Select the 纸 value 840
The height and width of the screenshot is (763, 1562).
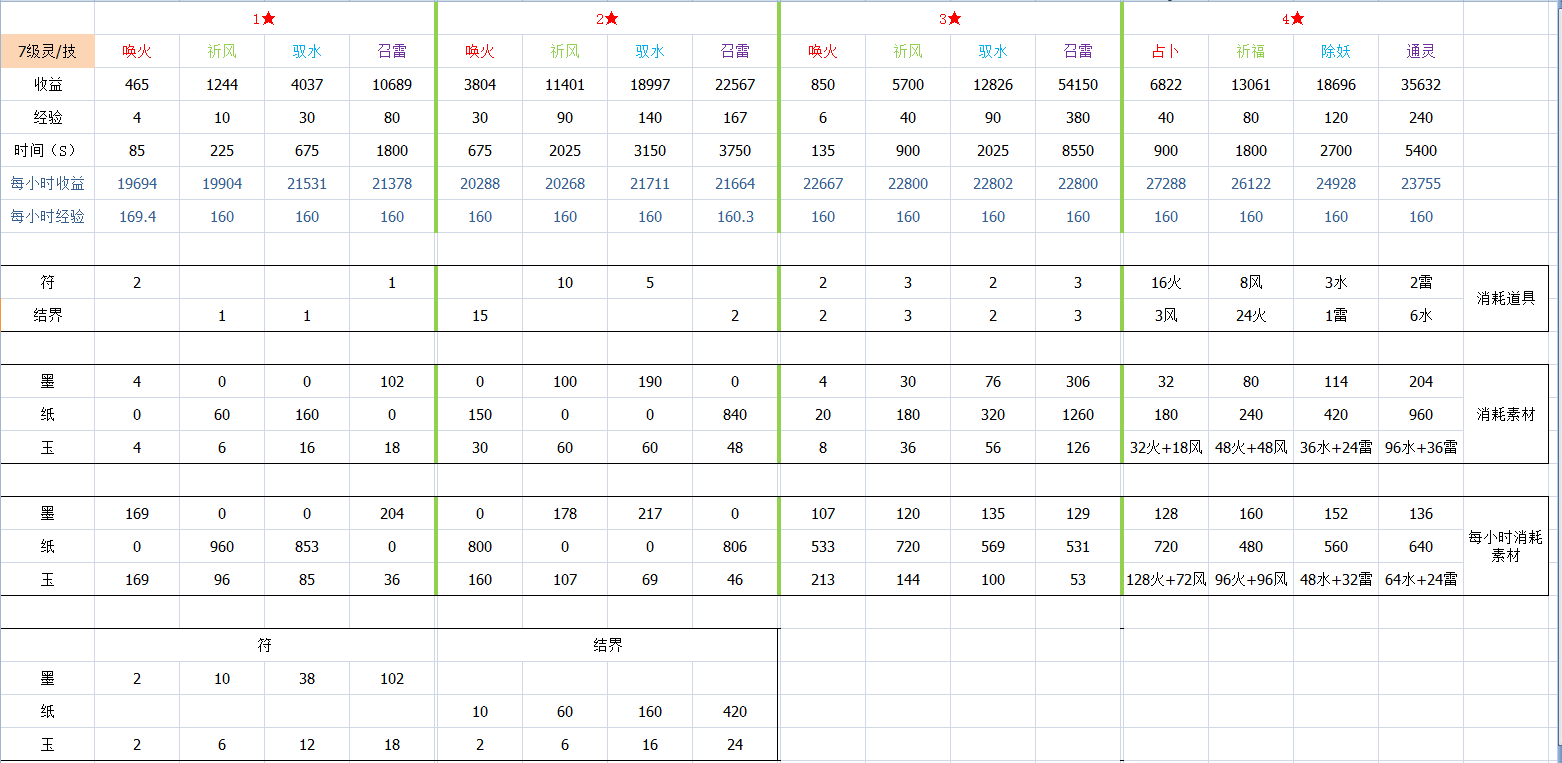[x=735, y=414]
